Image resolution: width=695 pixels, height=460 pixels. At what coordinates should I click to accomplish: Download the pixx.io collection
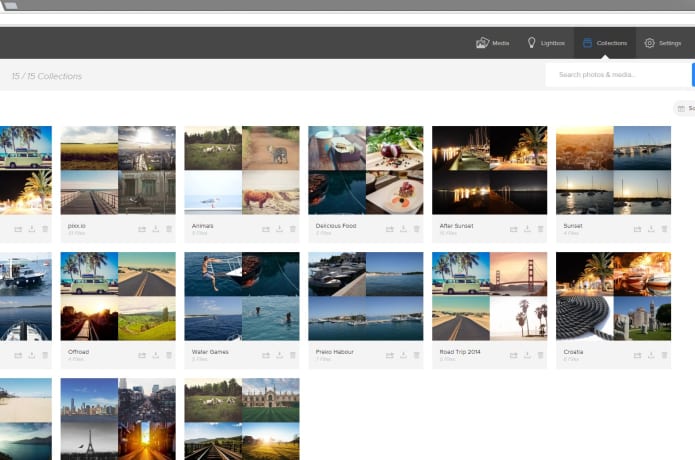(156, 229)
